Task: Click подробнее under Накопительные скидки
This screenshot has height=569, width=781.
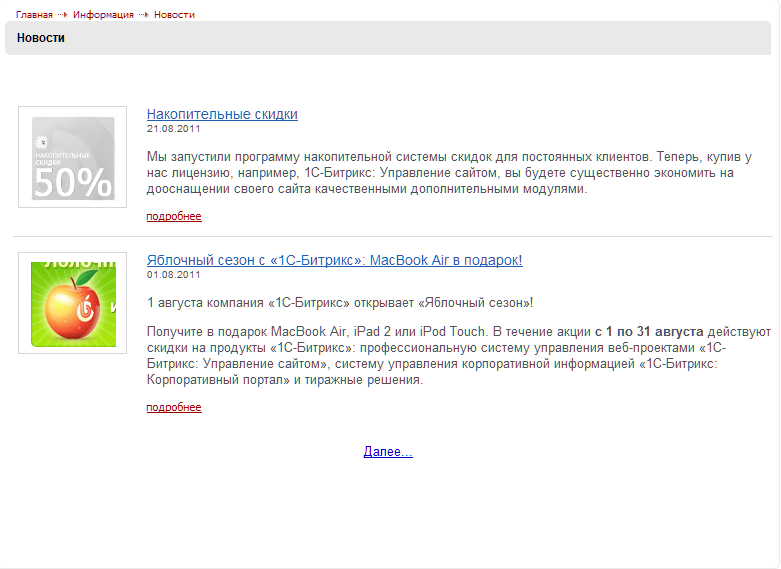Action: coord(174,216)
